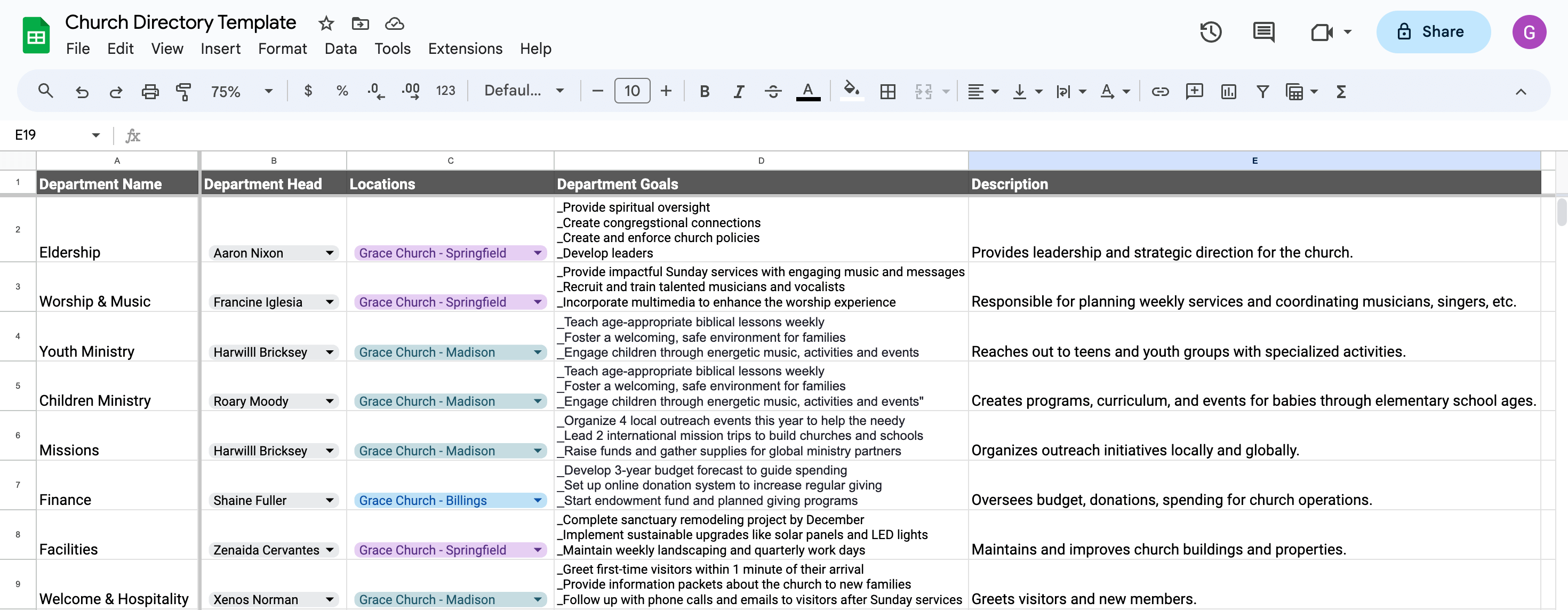The width and height of the screenshot is (1568, 610).
Task: Click the paint format roller icon
Action: [183, 91]
